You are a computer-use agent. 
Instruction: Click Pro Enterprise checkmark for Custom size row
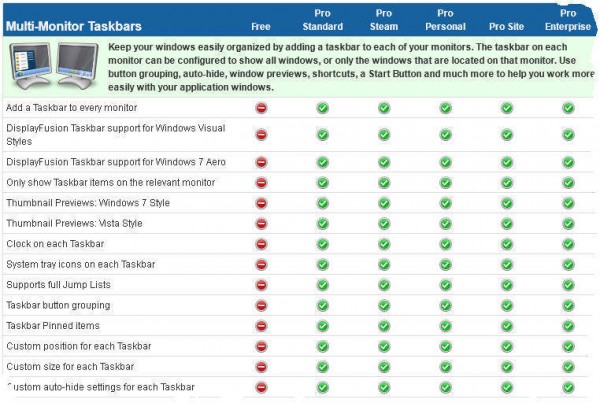568,367
